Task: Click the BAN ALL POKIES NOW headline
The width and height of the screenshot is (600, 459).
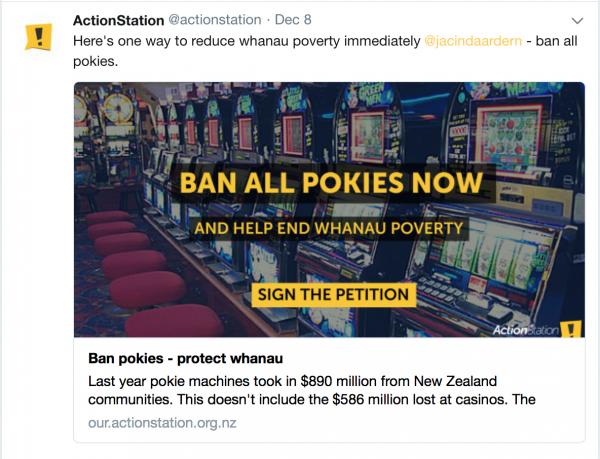Action: click(332, 184)
